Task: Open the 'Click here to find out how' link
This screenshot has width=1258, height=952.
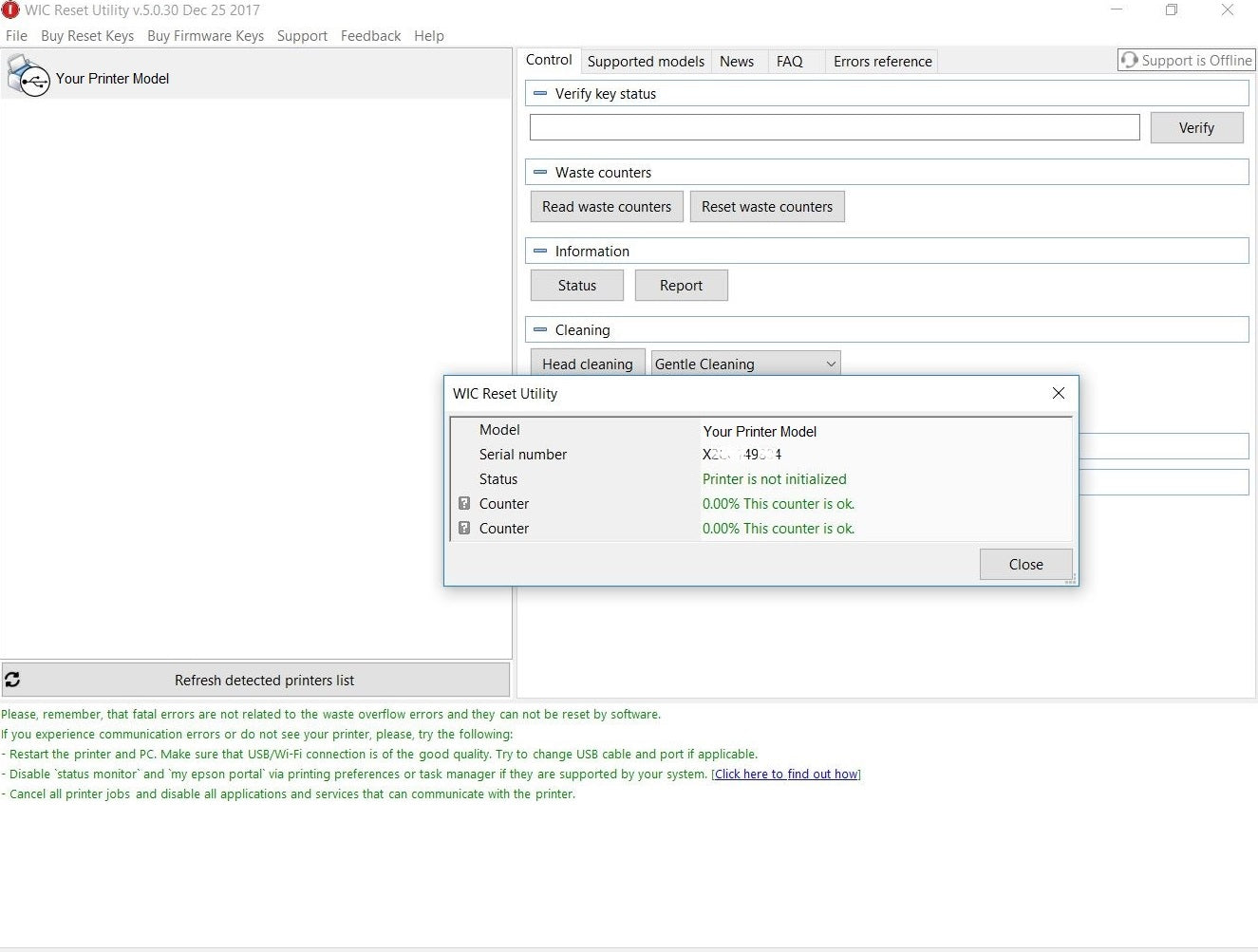Action: click(786, 774)
